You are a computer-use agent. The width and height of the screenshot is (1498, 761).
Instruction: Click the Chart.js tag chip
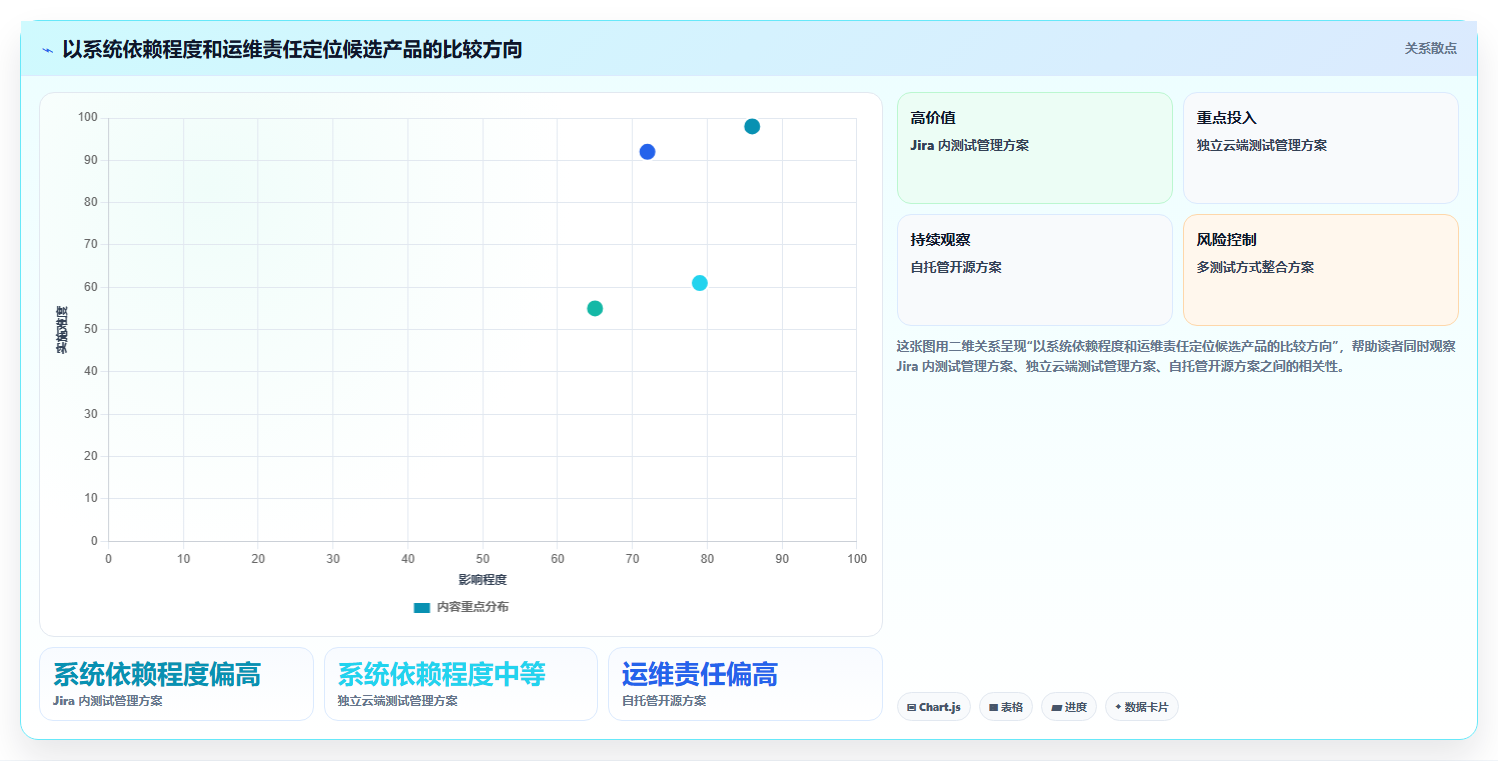[933, 707]
